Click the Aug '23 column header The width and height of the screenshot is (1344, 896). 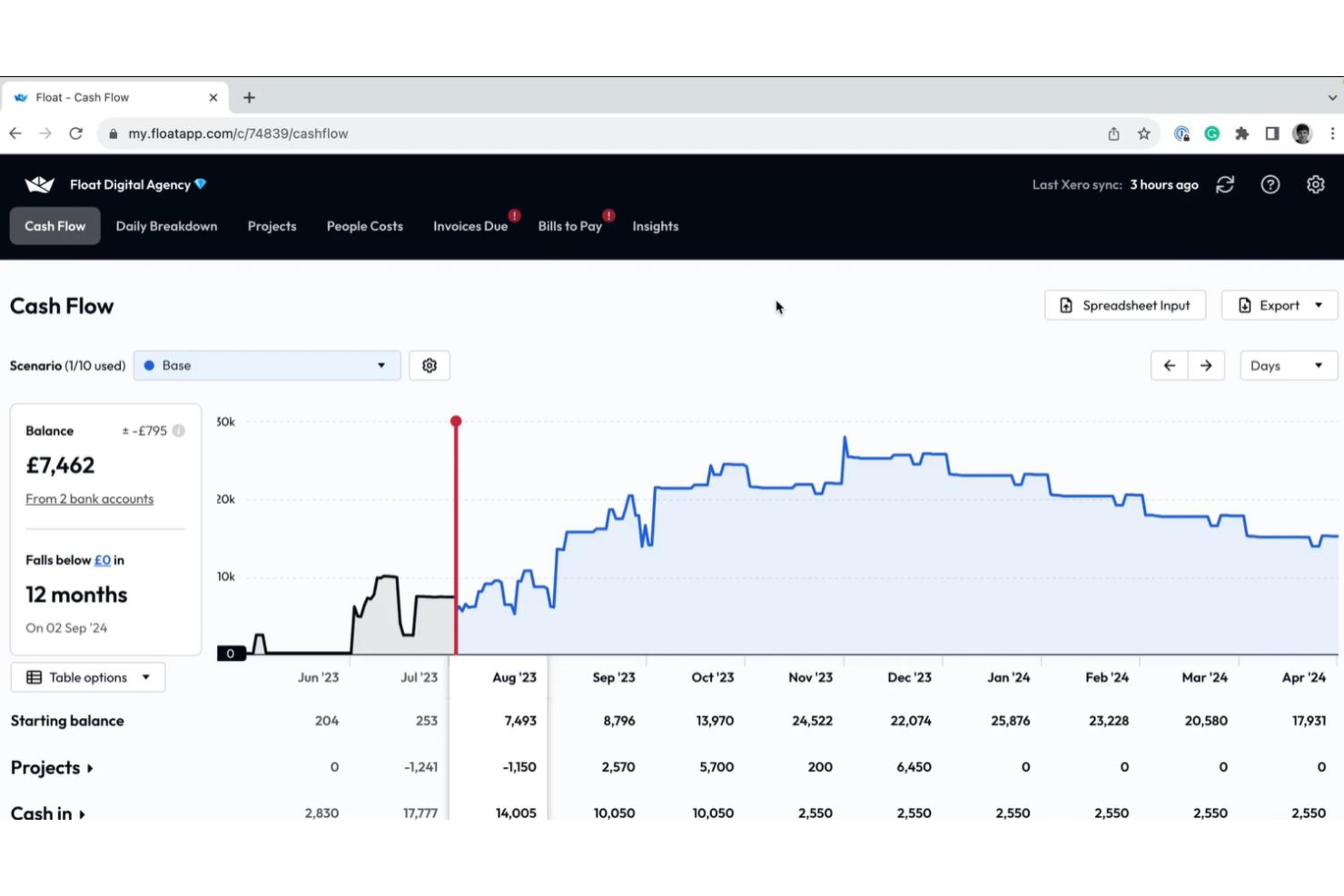click(x=514, y=677)
